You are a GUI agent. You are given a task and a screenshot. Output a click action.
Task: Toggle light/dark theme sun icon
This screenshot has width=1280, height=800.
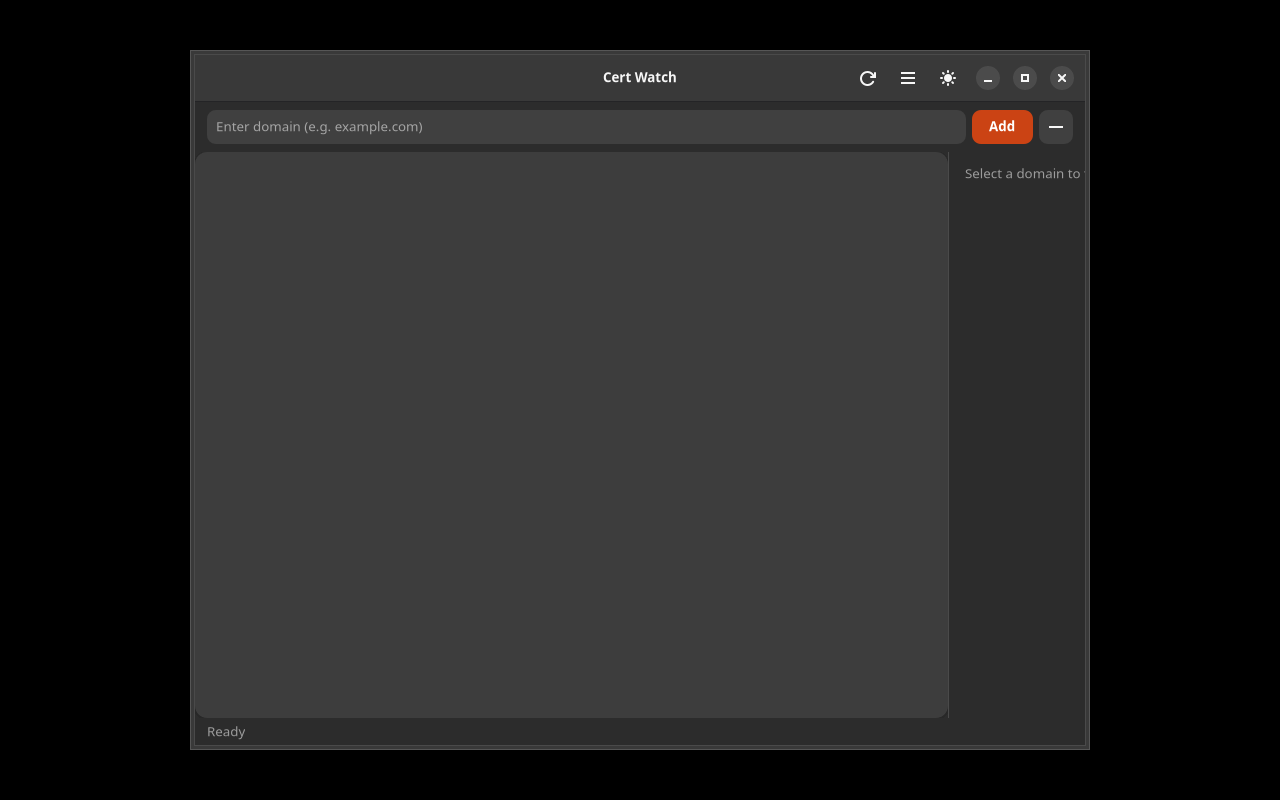coord(948,78)
